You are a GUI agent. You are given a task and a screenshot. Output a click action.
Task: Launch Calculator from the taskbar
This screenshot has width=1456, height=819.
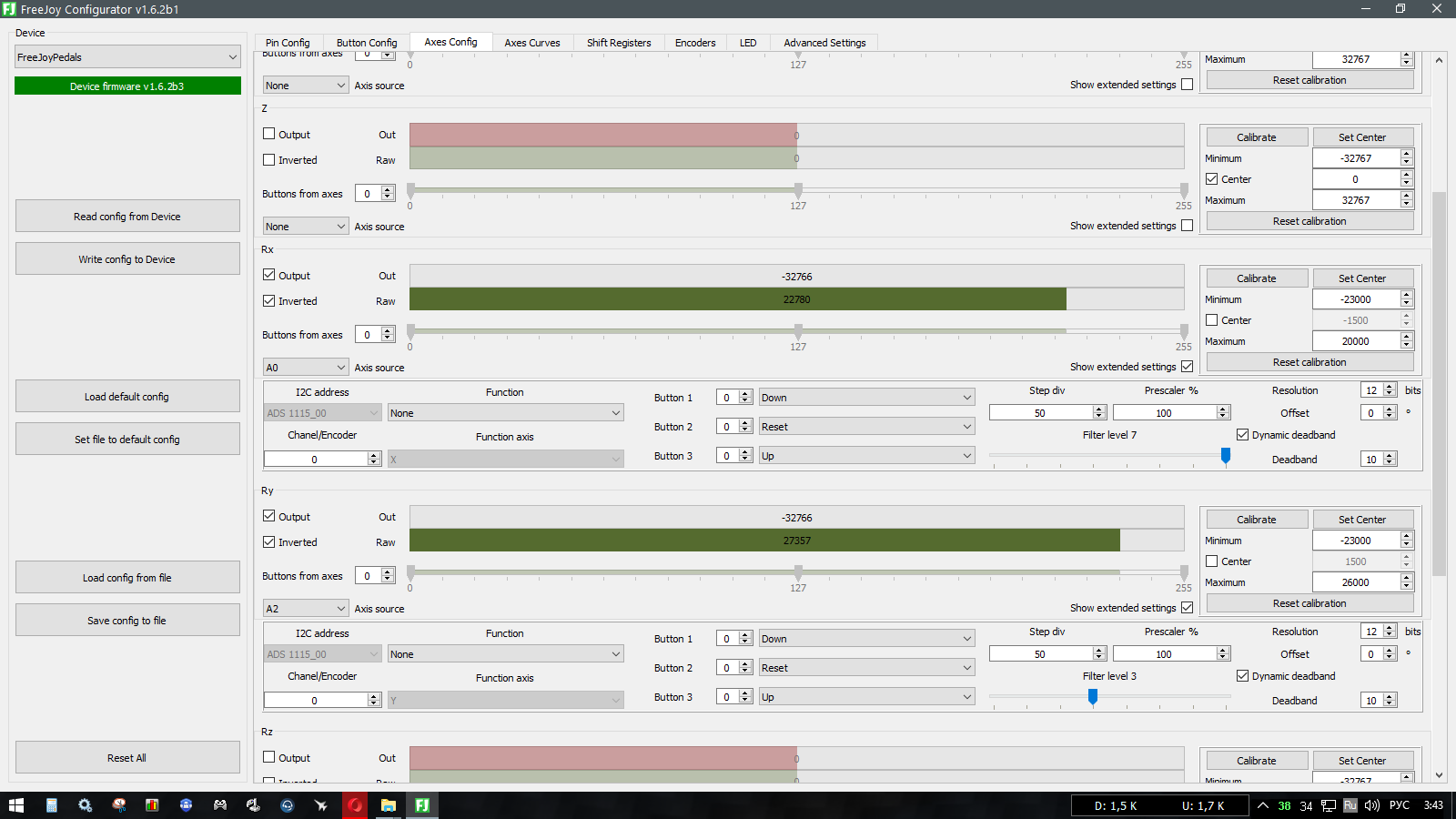[x=52, y=805]
